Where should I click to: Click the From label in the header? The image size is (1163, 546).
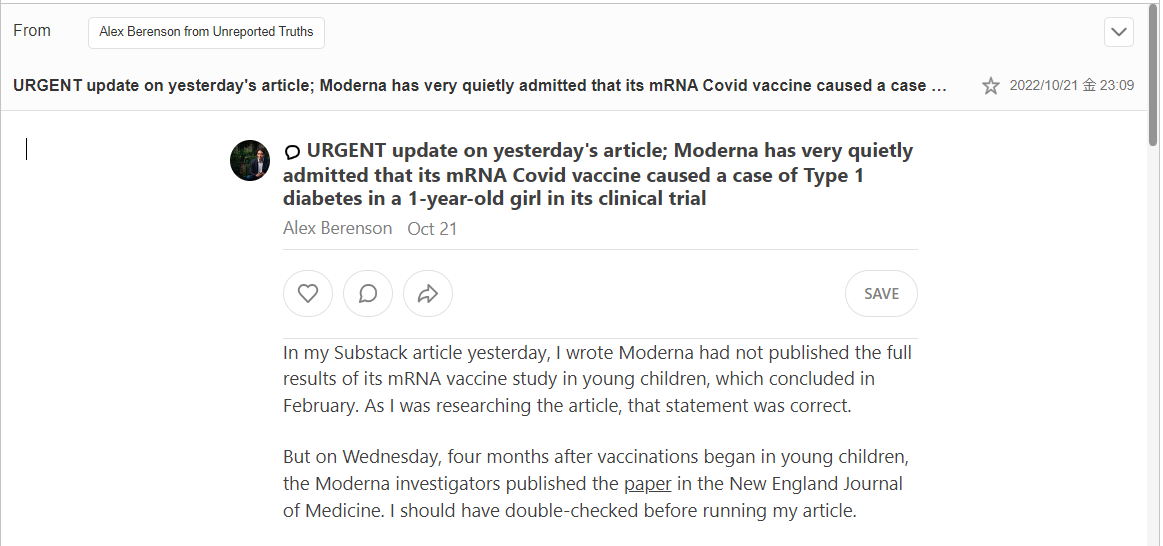[x=32, y=31]
